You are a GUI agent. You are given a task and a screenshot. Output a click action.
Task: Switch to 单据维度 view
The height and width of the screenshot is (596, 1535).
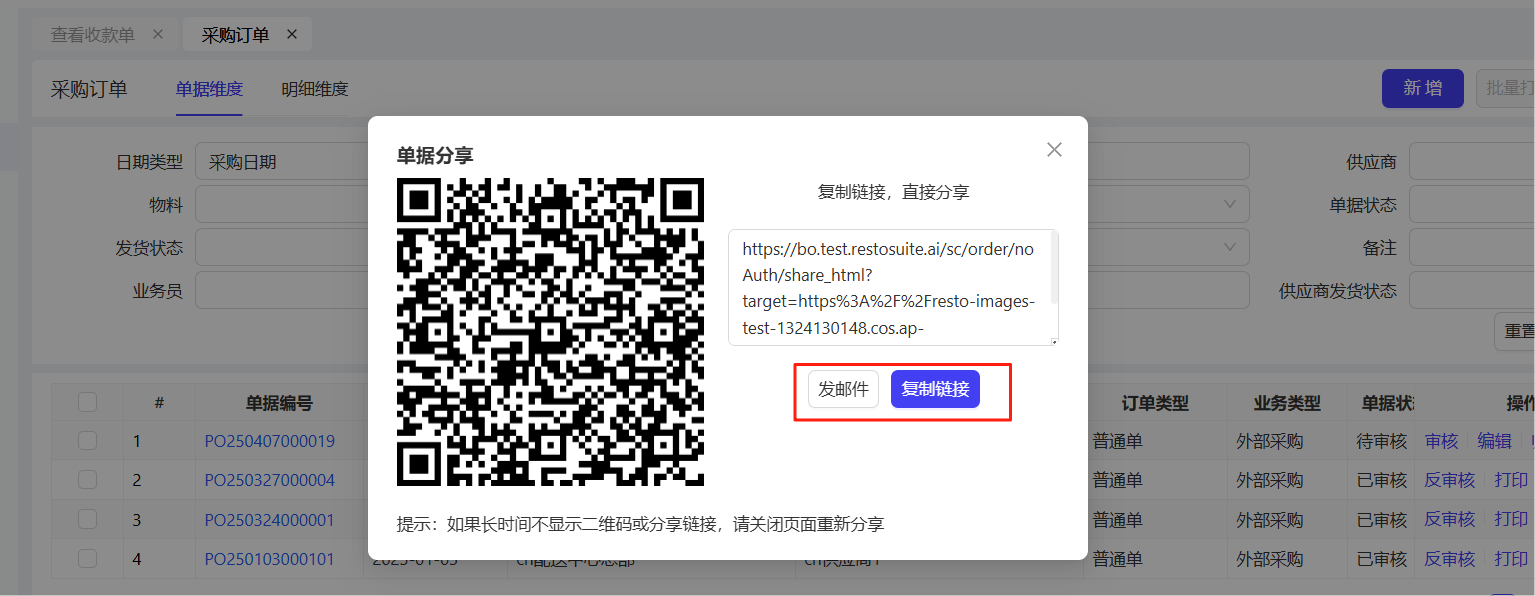coord(209,89)
